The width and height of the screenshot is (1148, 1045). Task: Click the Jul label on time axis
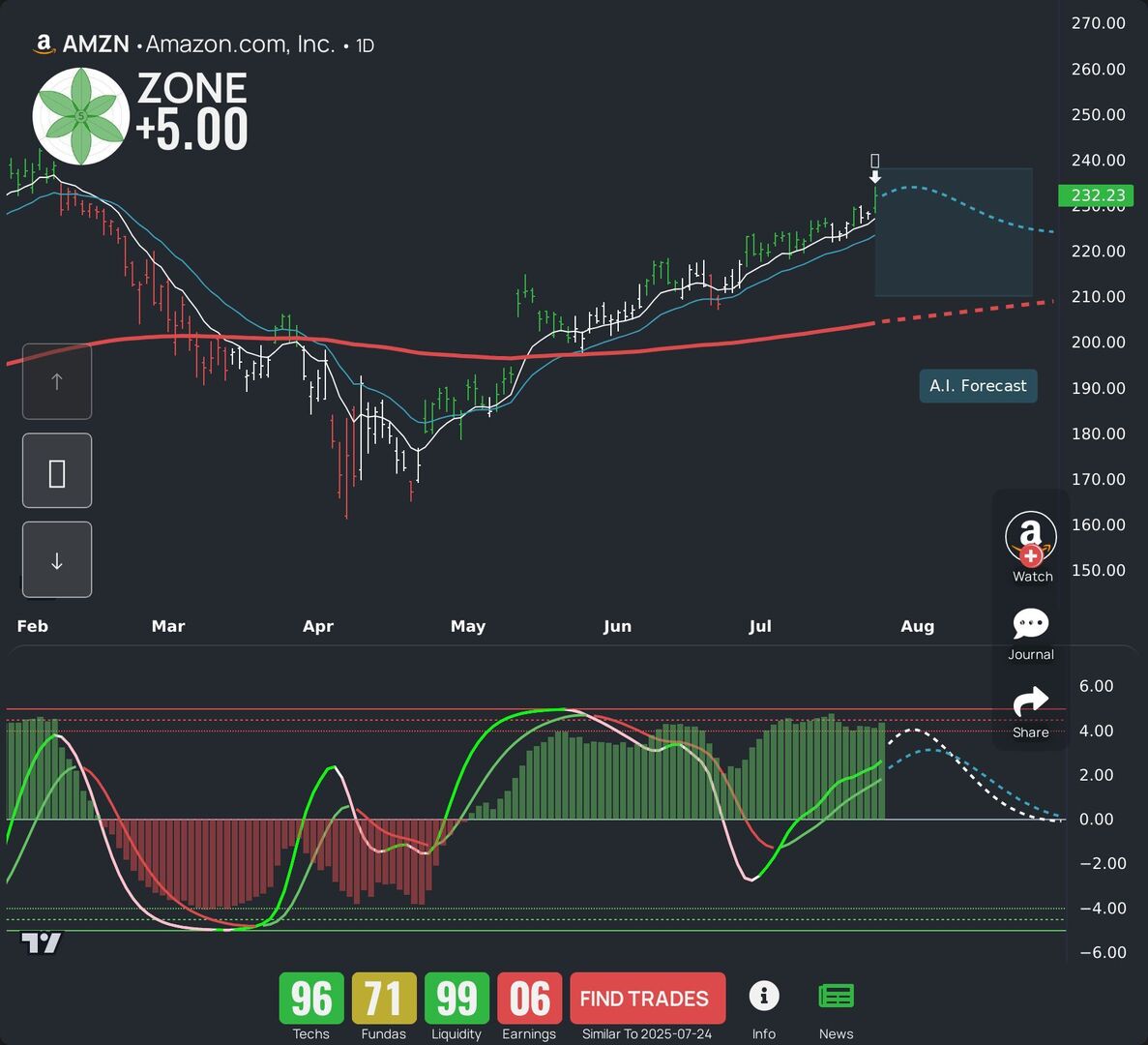[760, 626]
